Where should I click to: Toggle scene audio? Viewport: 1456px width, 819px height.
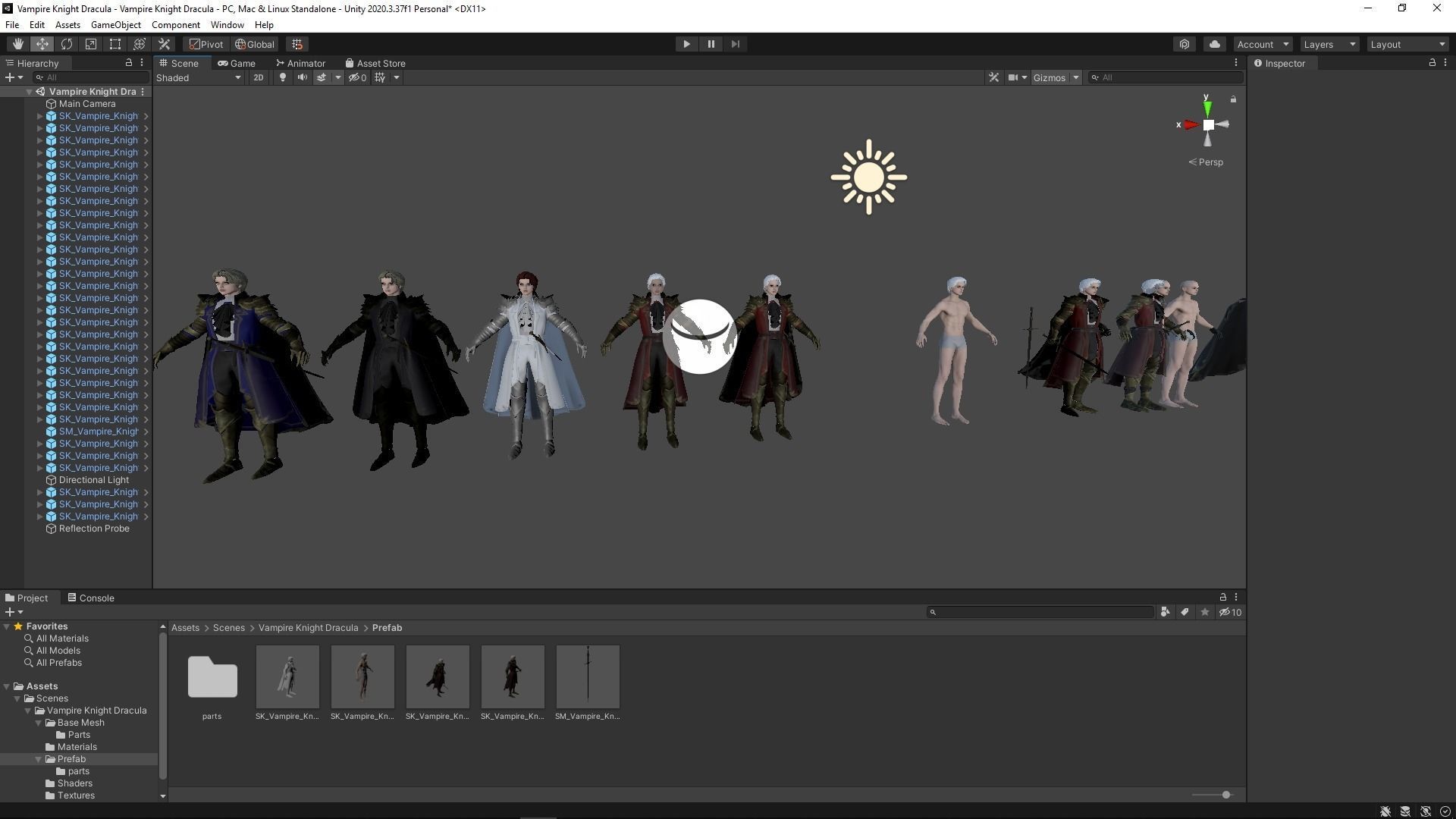[x=302, y=77]
